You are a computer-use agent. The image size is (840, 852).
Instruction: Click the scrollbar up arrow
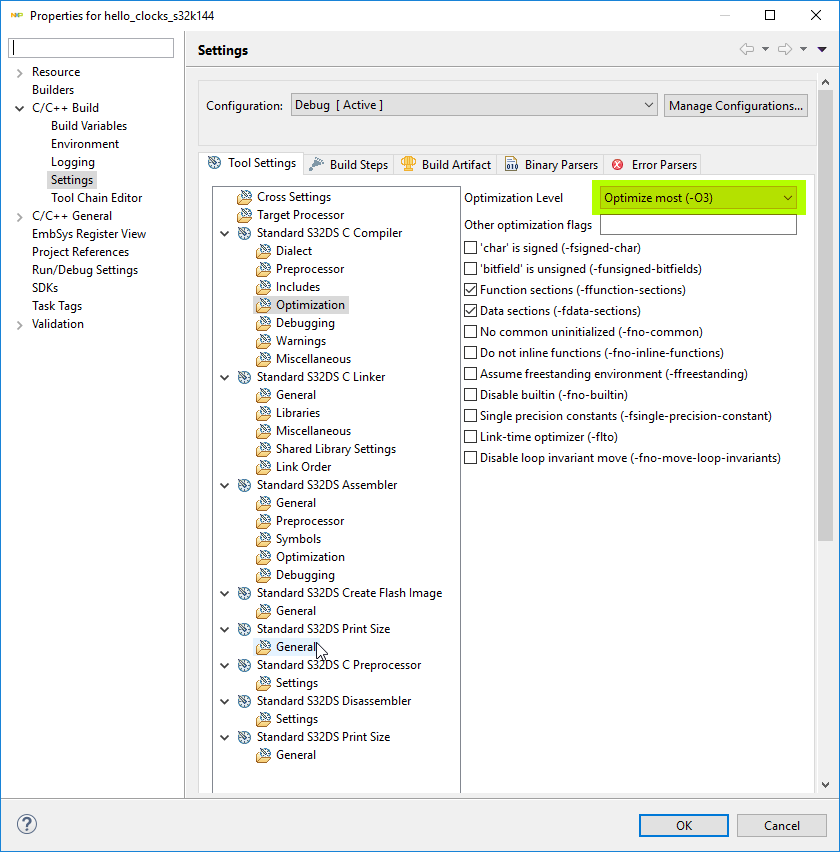[x=825, y=82]
